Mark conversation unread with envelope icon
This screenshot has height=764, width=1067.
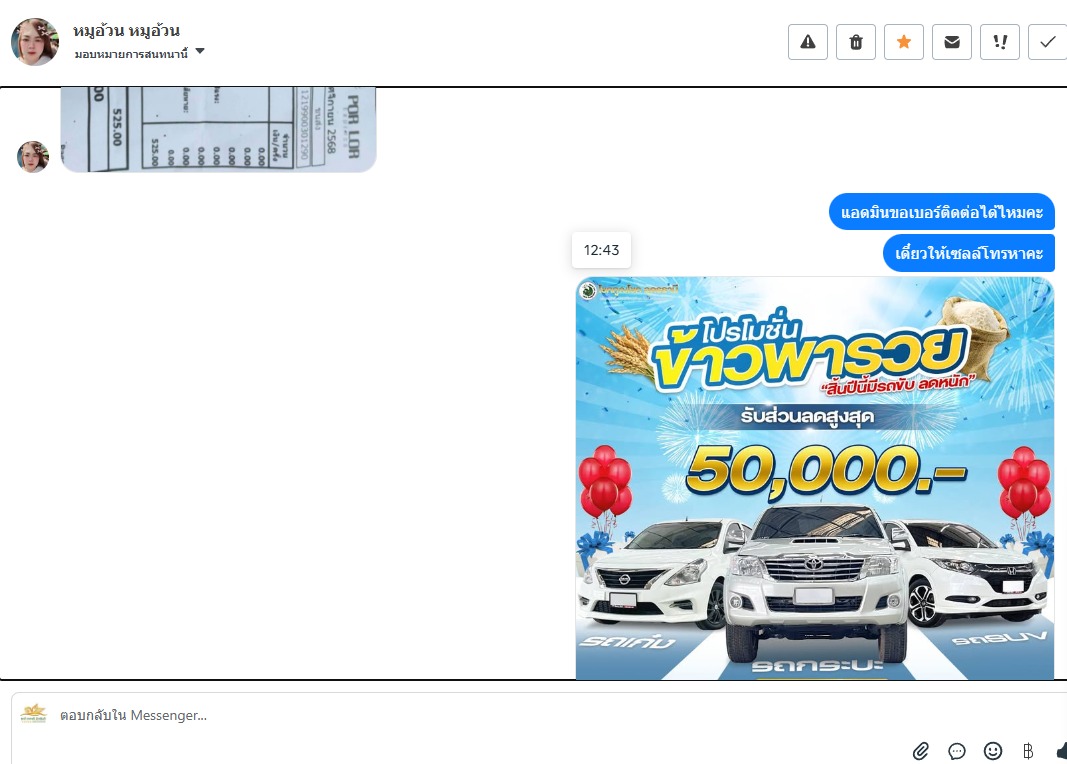tap(952, 42)
